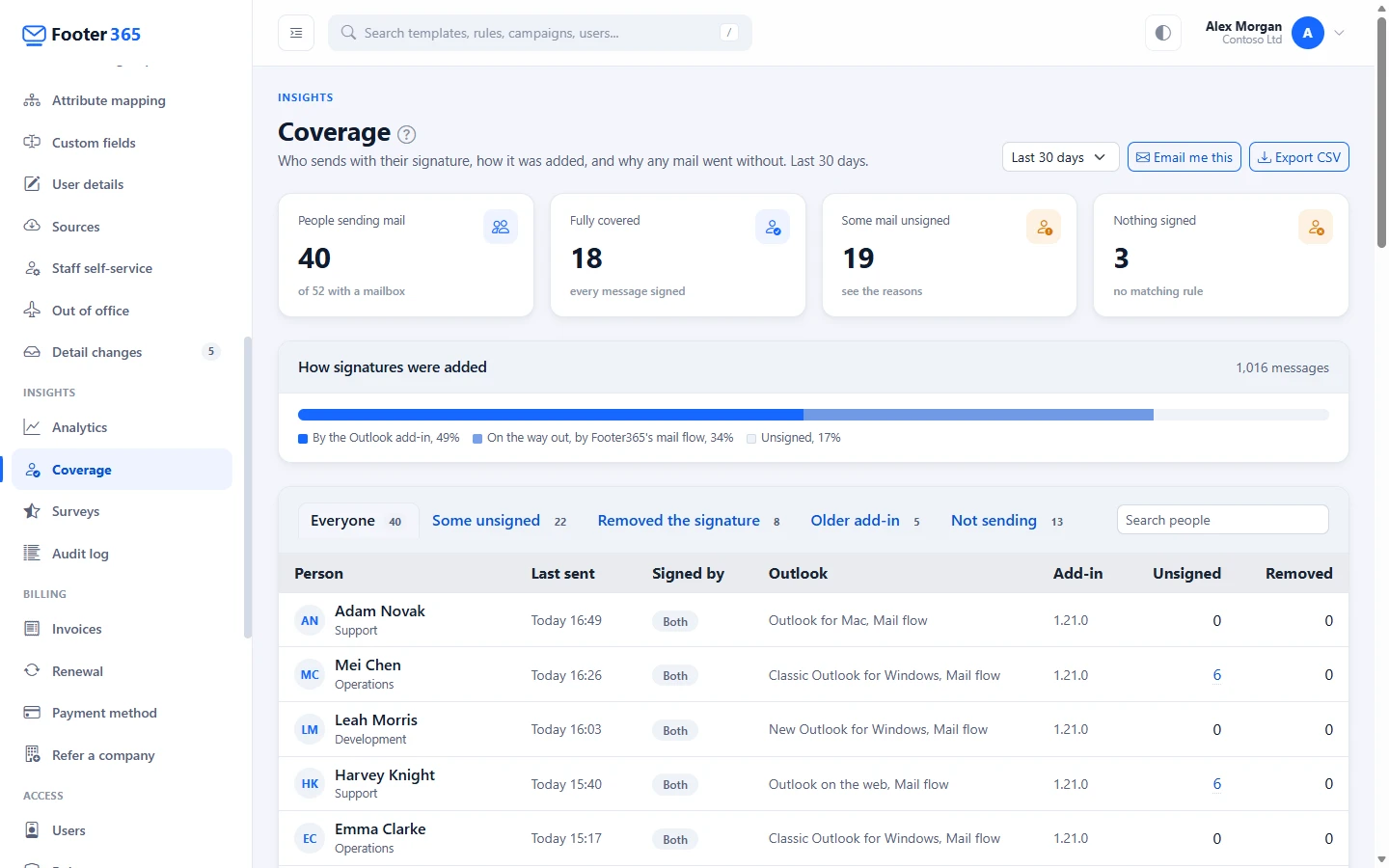Open Out of office settings
This screenshot has width=1389, height=868.
(x=122, y=311)
